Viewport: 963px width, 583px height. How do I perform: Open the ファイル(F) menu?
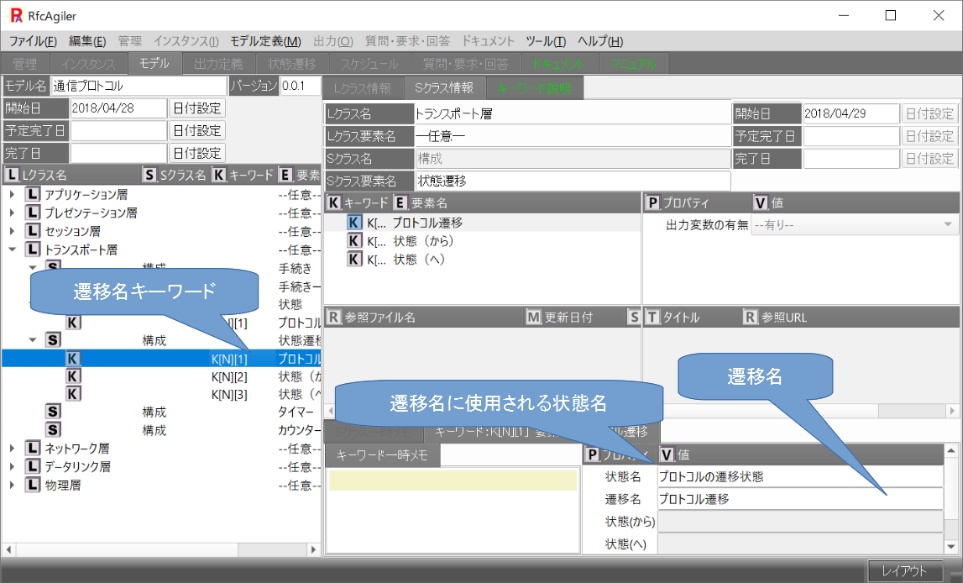33,41
